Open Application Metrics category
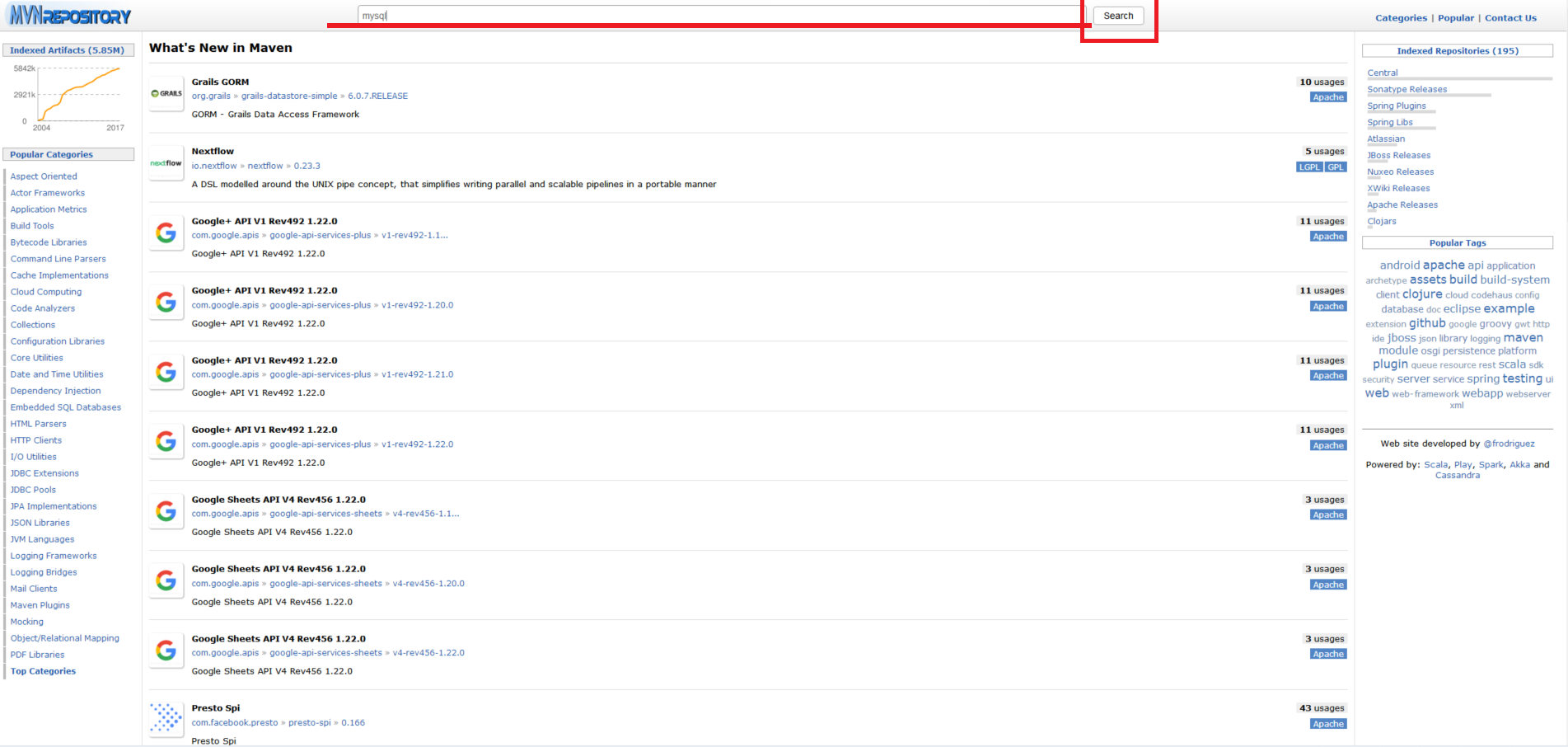This screenshot has height=747, width=1568. [x=49, y=209]
